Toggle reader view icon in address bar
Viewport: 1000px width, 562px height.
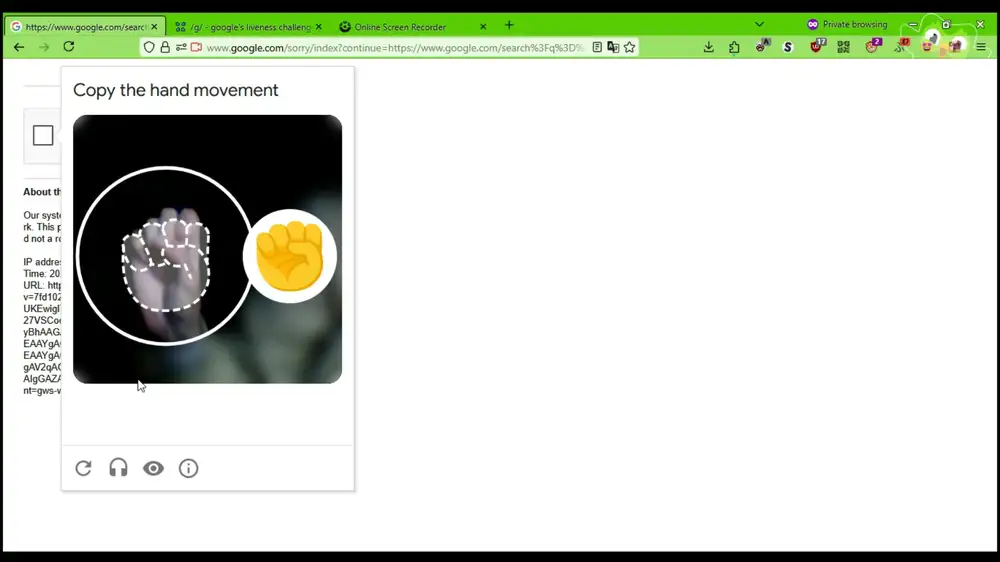(597, 47)
